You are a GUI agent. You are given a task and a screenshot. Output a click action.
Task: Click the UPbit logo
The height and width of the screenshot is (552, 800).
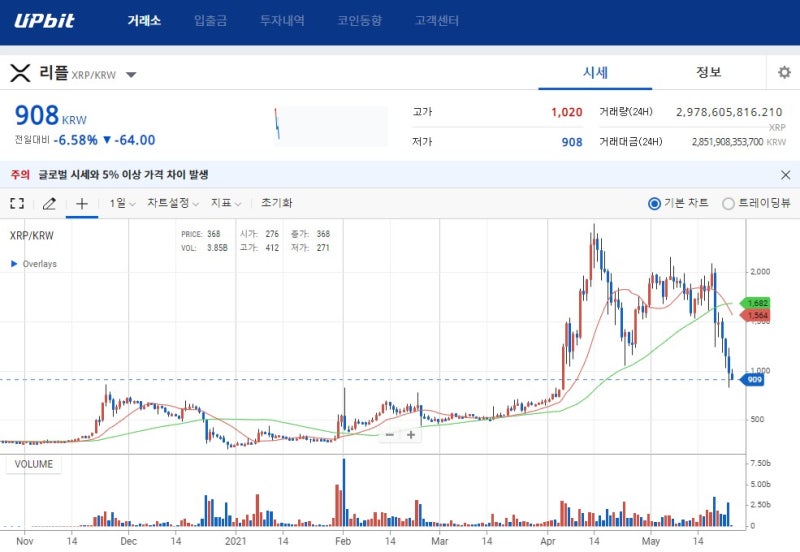(44, 21)
